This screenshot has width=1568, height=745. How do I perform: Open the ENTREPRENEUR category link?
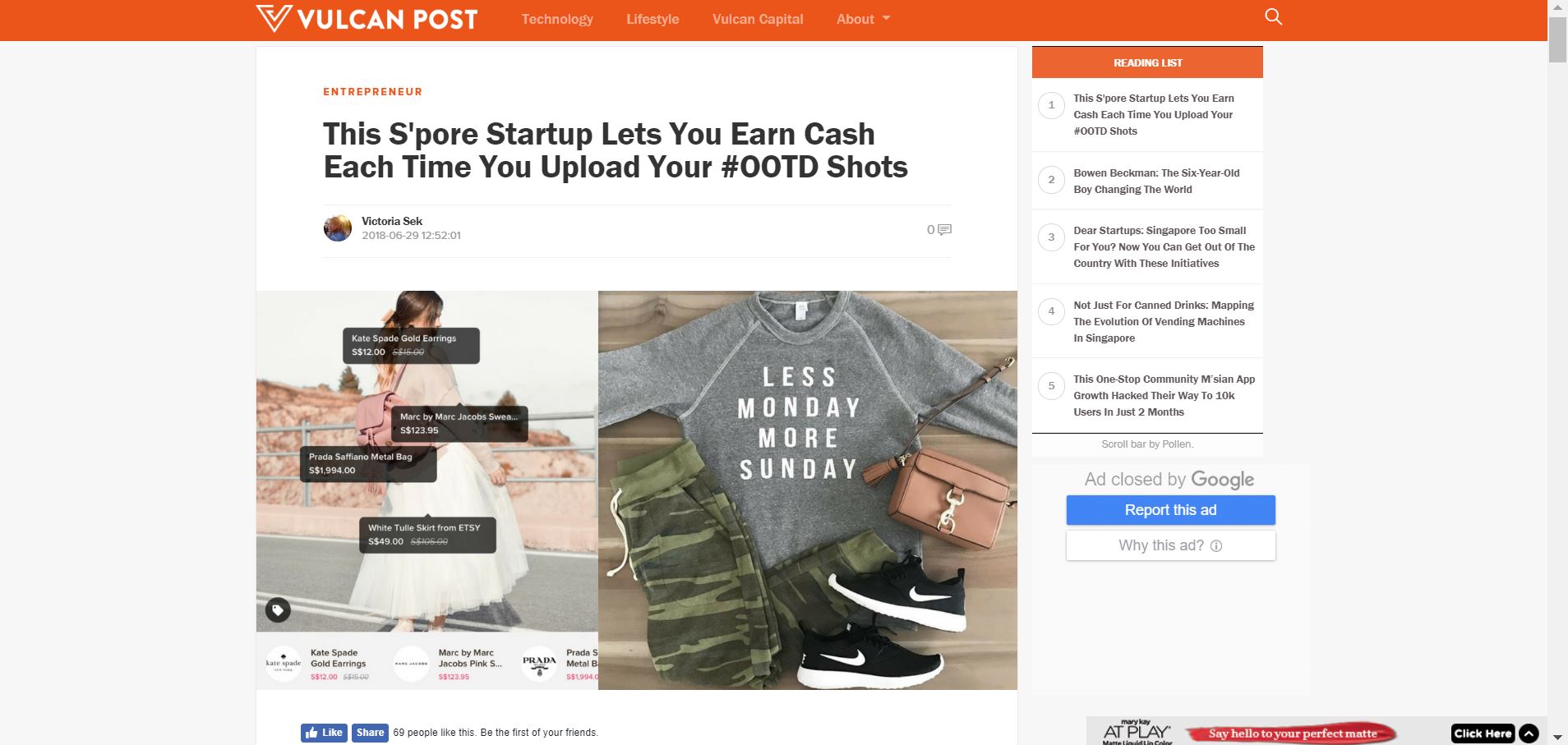pos(373,92)
